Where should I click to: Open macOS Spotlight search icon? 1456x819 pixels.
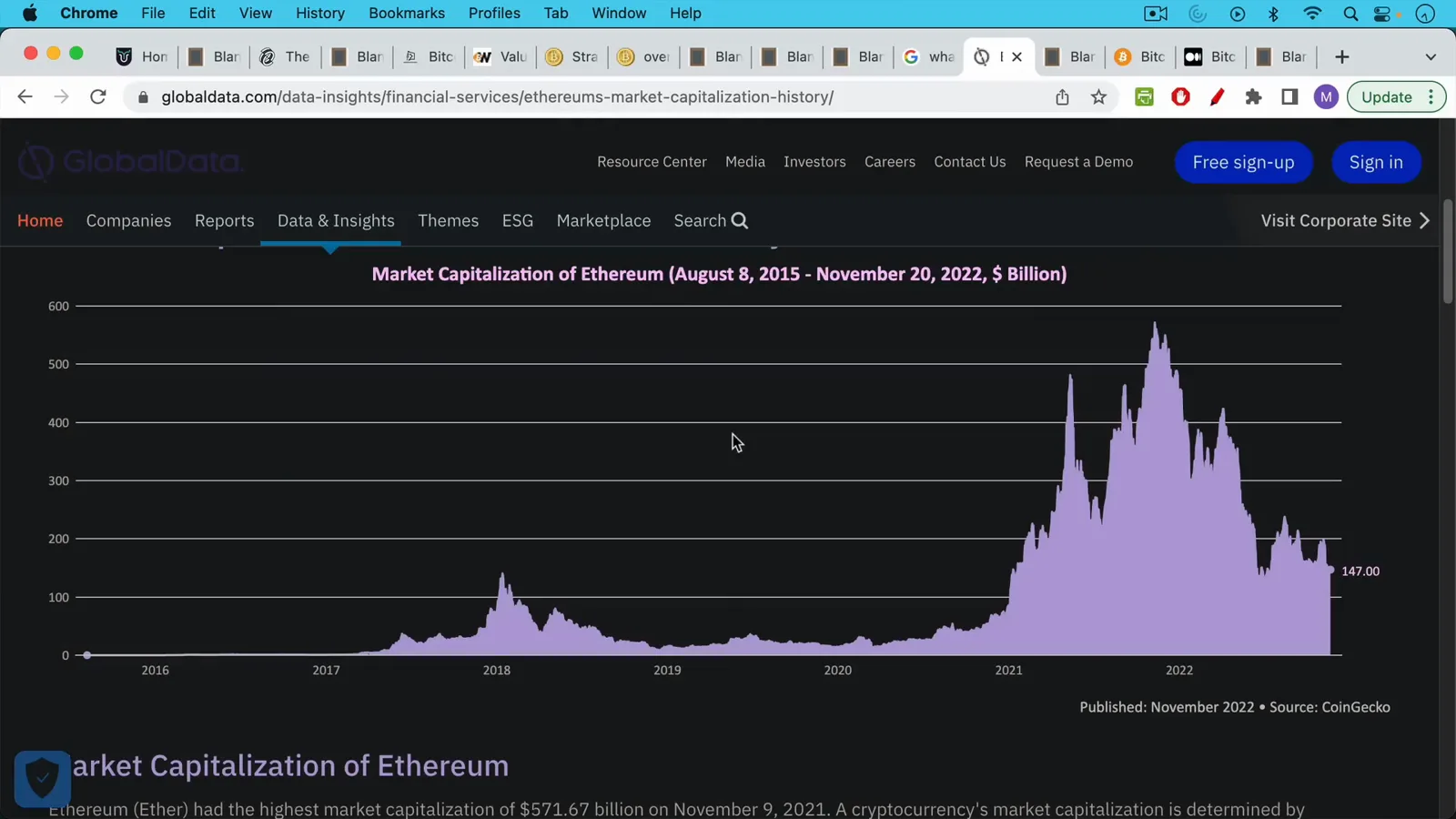[1350, 14]
